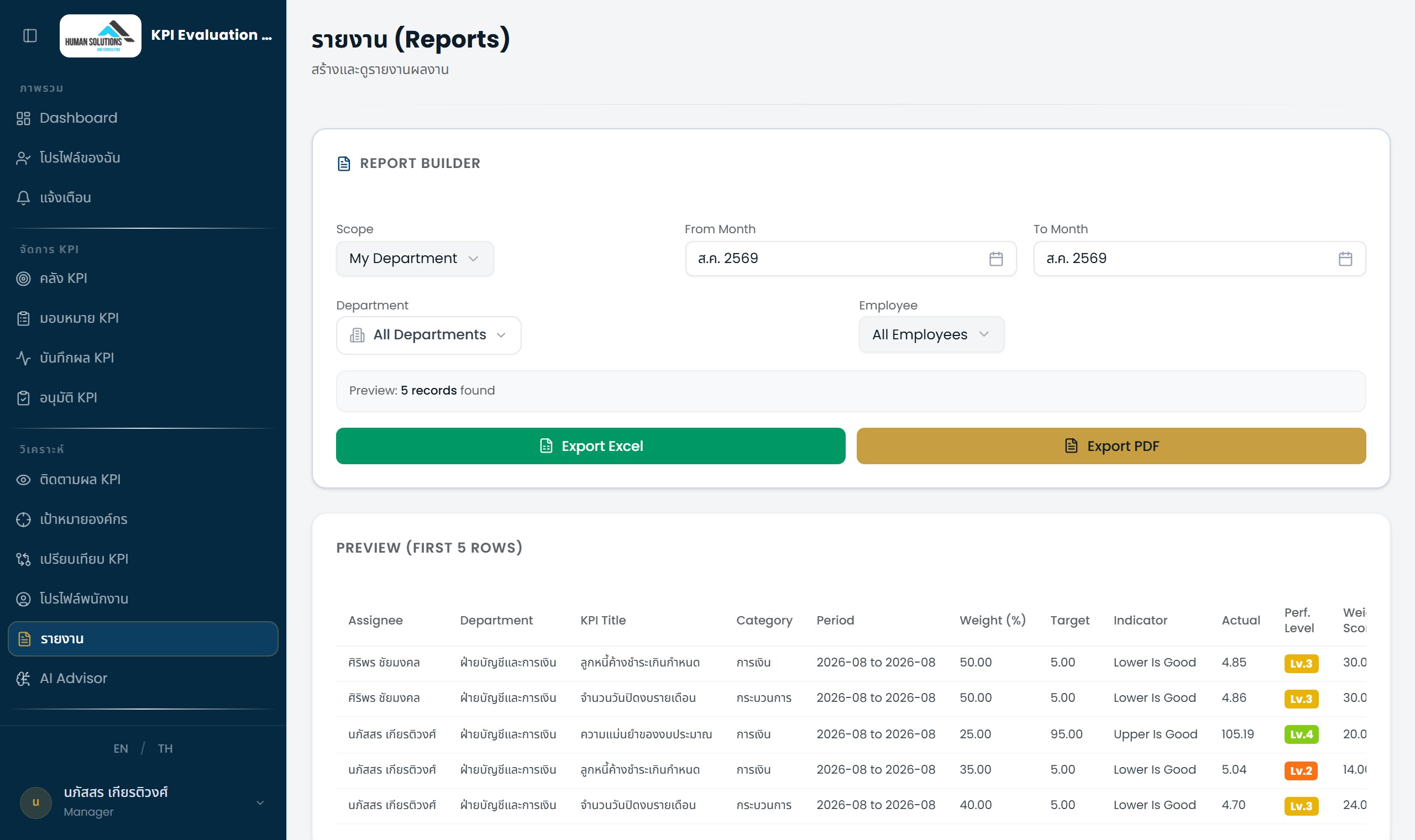The height and width of the screenshot is (840, 1415).
Task: Click Lv.3 badge in Actual 4.70 row
Action: pyautogui.click(x=1301, y=806)
